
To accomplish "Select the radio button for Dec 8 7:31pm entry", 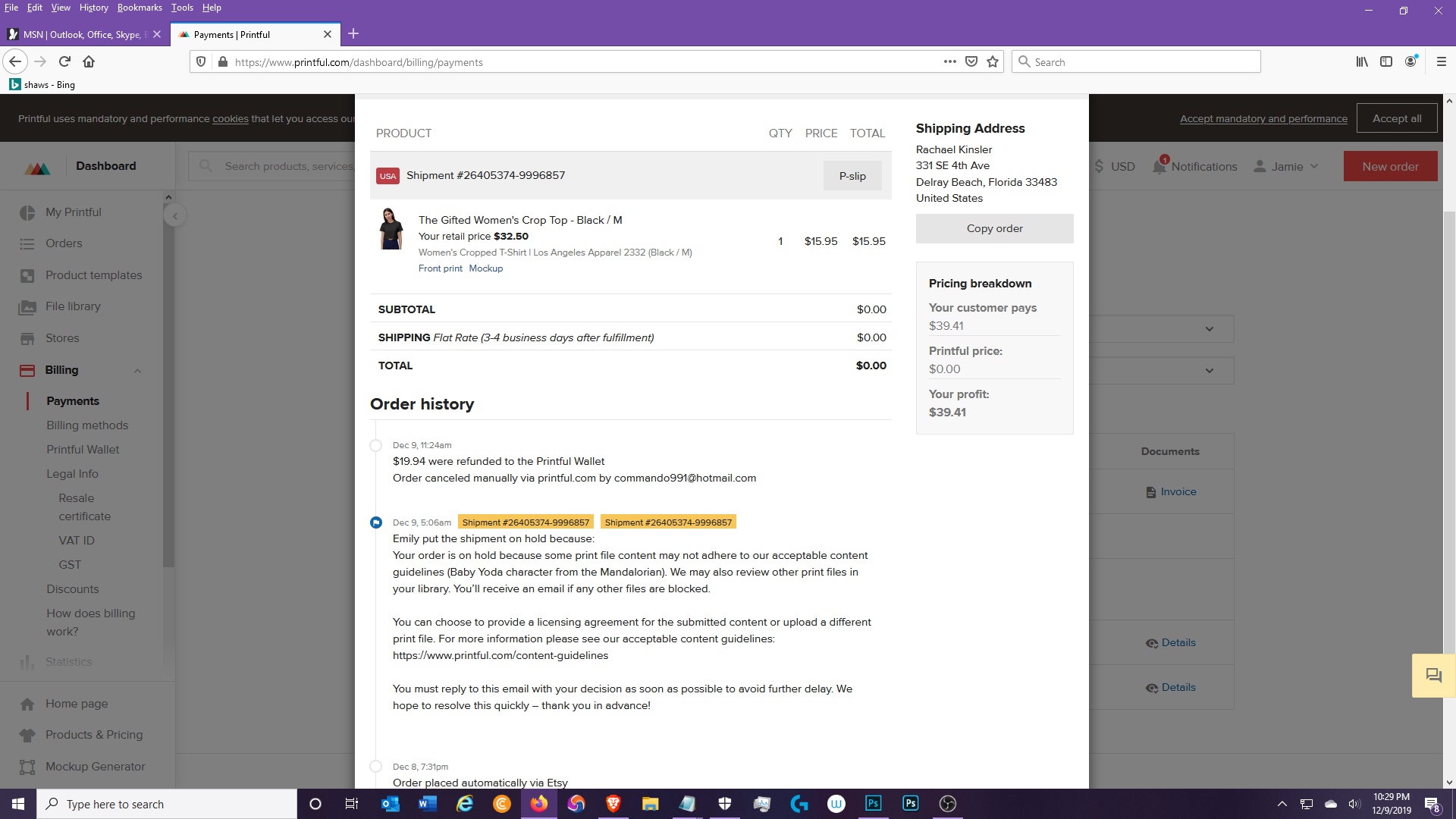I will [x=376, y=766].
